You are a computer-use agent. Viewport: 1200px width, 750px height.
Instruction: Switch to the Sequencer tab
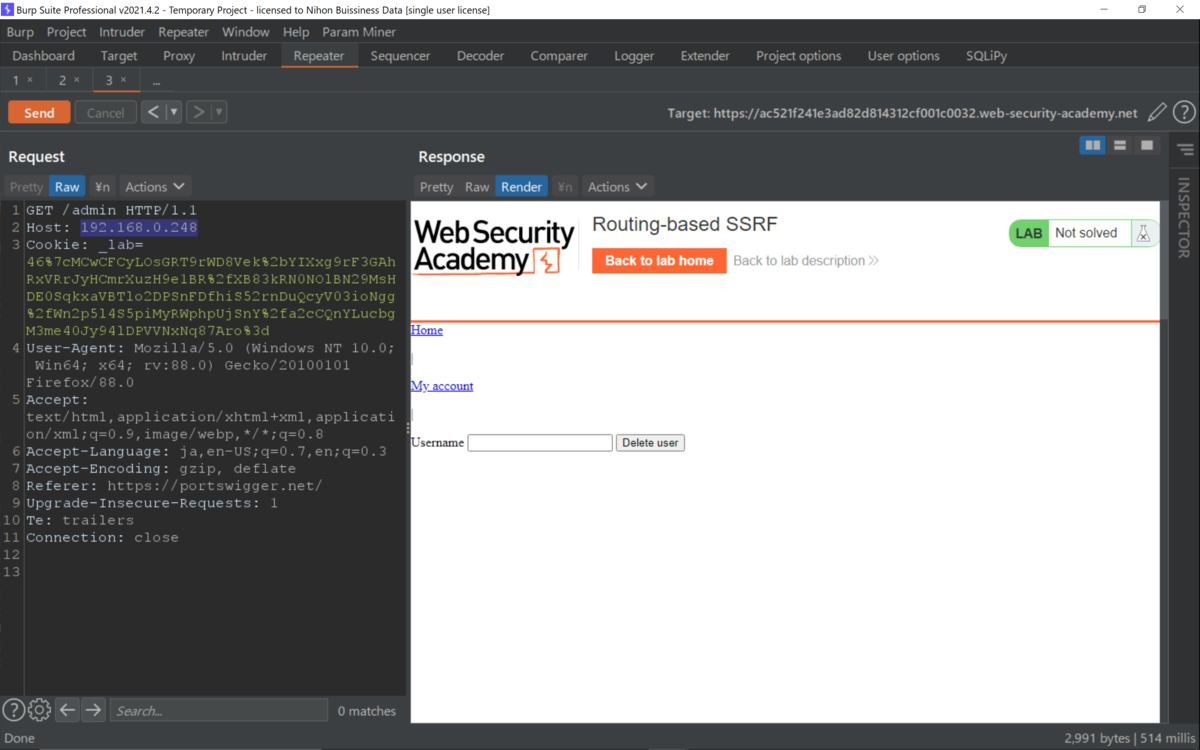[400, 56]
